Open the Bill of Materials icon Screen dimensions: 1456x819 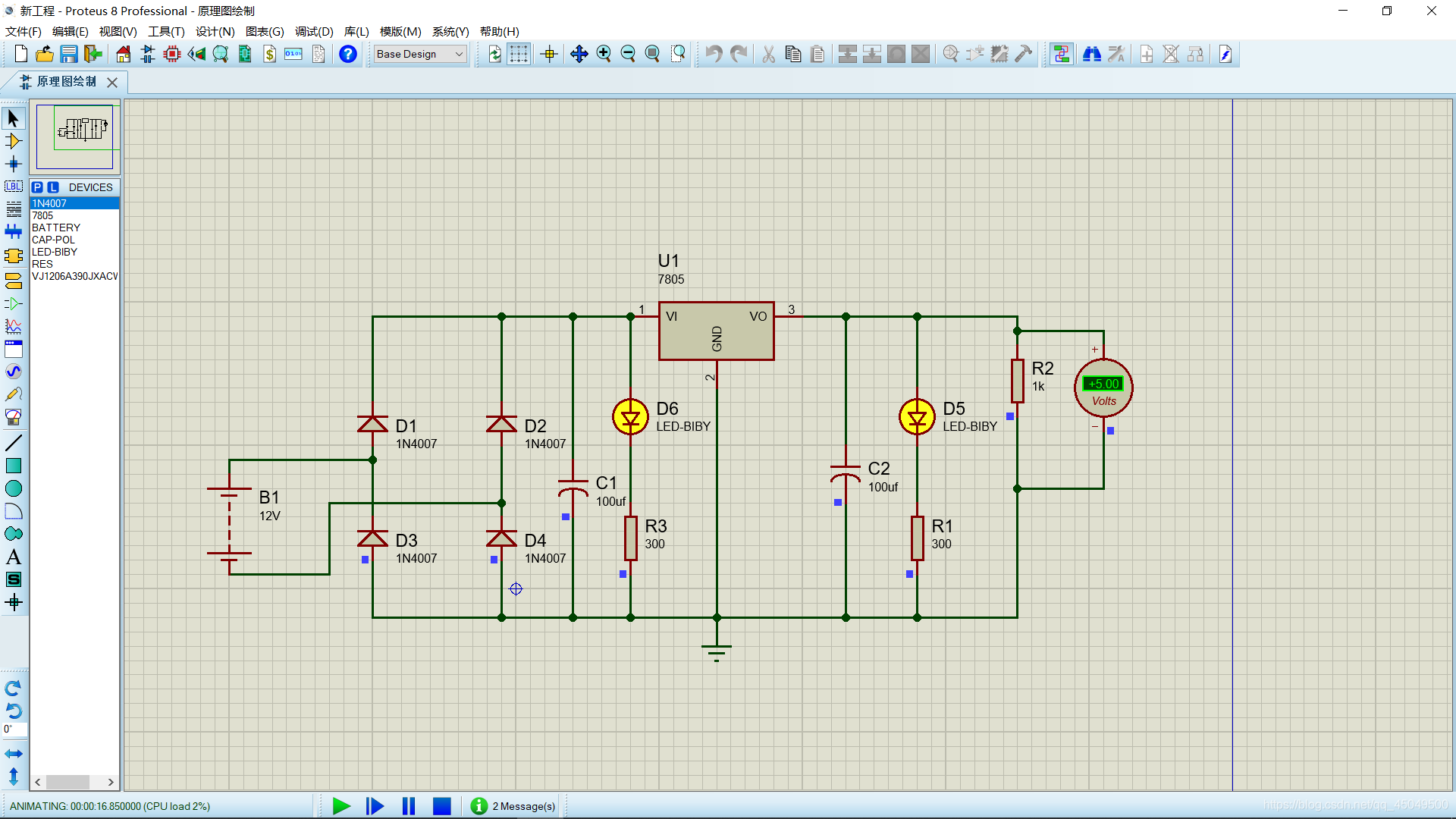pyautogui.click(x=269, y=54)
